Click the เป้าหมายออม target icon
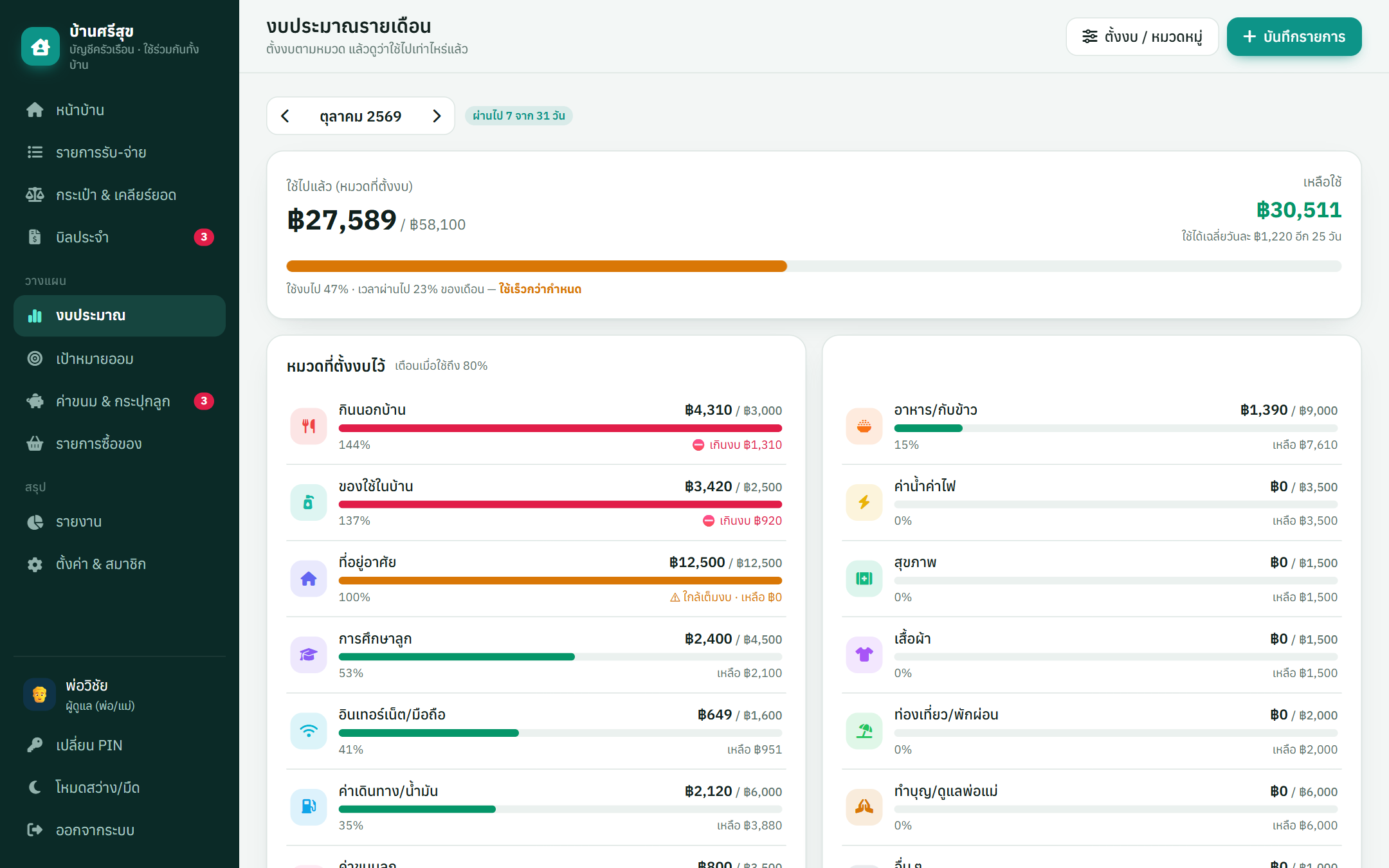Screen dimensions: 1389x868 tap(35, 359)
